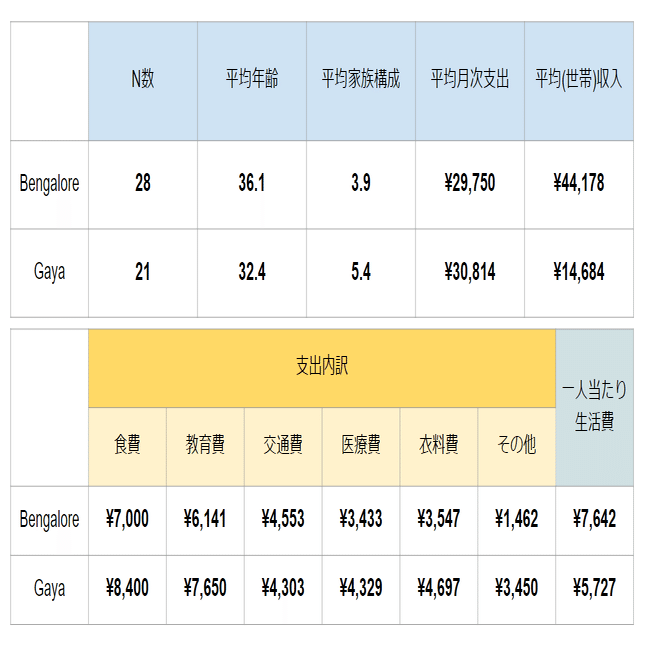Screen dimensions: 649x649
Task: Select household income ¥14,684
Action: 579,272
